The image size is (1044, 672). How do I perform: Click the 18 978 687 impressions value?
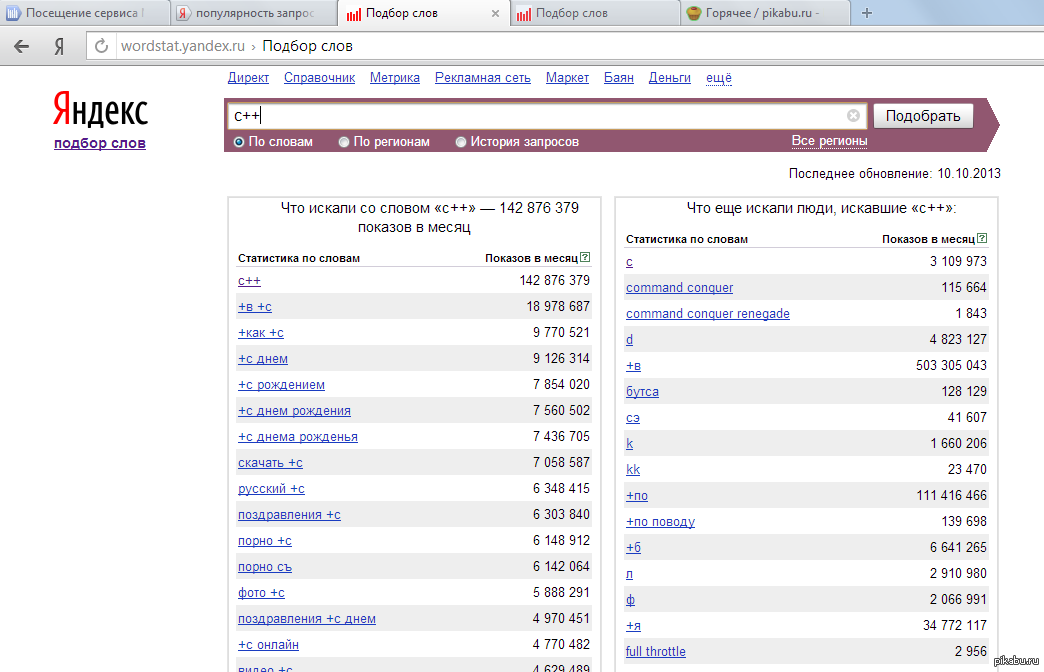pyautogui.click(x=558, y=306)
